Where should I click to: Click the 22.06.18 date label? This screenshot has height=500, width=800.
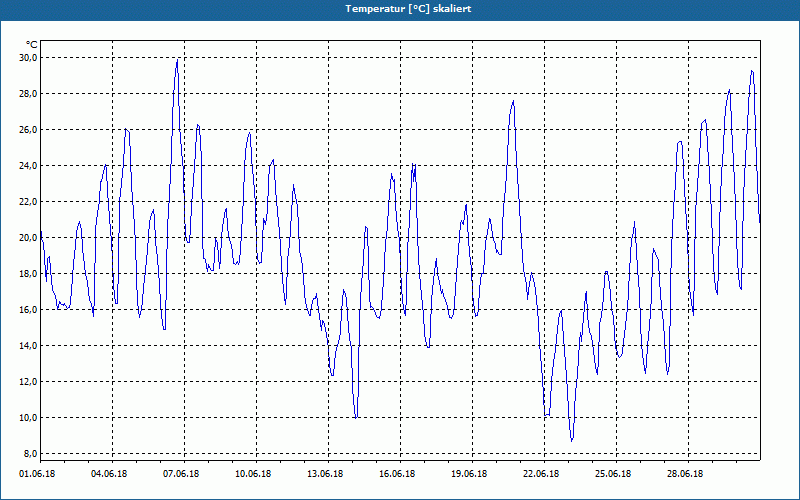click(x=541, y=474)
